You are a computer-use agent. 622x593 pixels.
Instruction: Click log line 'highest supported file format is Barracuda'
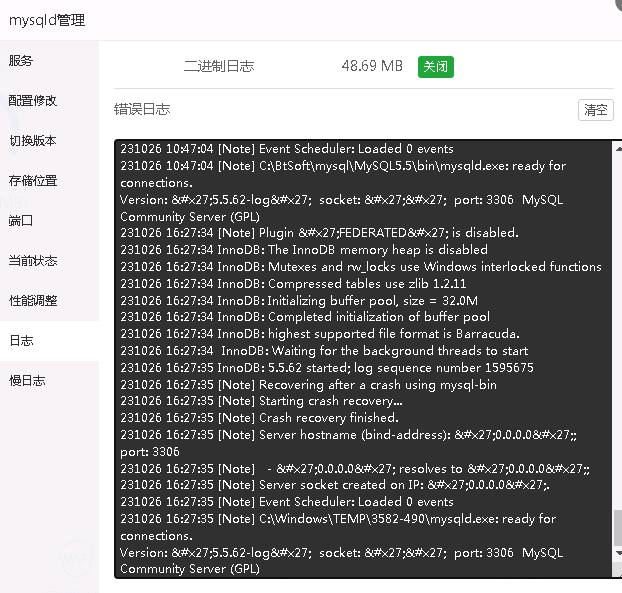pos(320,334)
